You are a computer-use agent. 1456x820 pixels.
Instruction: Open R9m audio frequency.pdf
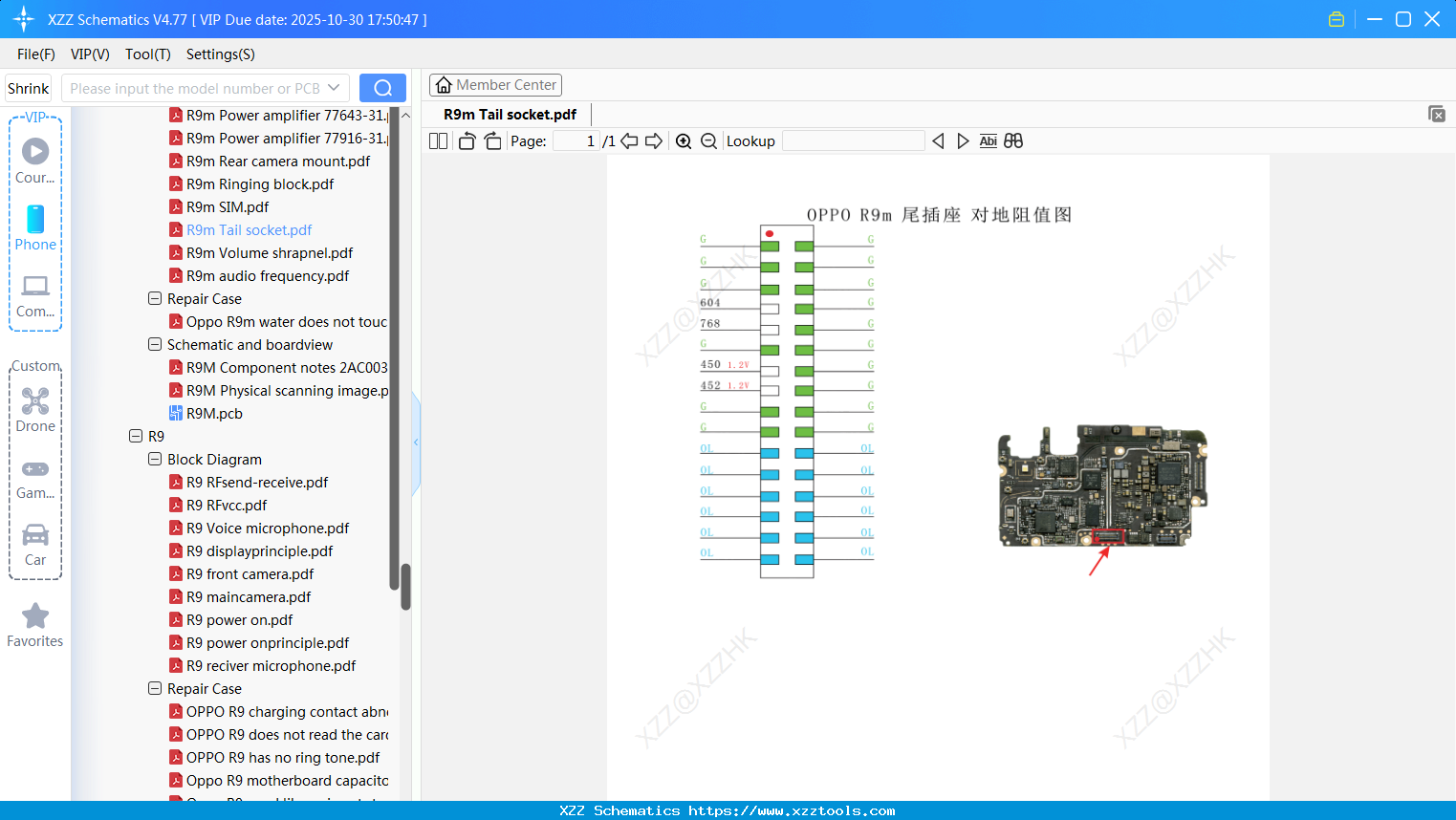coord(268,276)
